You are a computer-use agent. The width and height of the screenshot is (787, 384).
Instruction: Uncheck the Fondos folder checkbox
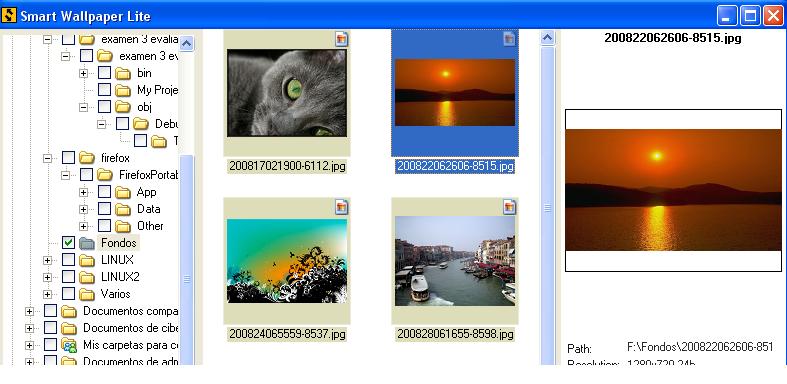coord(68,243)
